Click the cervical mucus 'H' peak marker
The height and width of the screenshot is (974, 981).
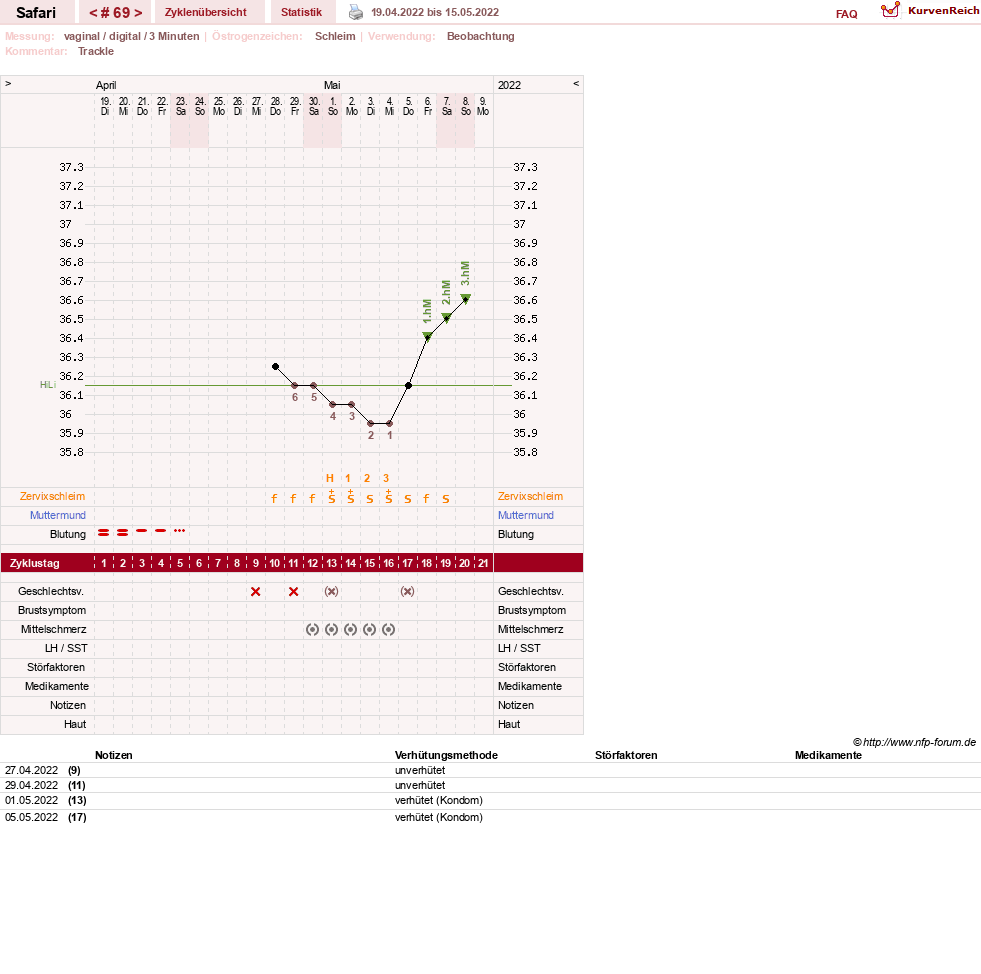(x=330, y=478)
